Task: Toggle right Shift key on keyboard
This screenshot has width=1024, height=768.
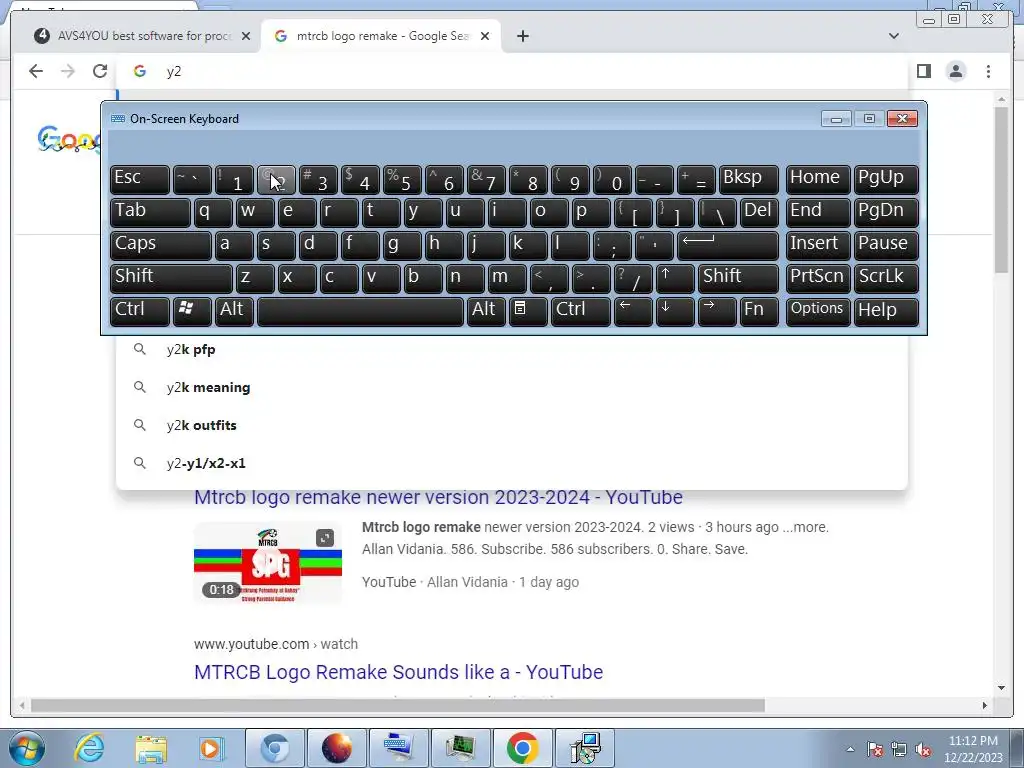Action: [738, 278]
